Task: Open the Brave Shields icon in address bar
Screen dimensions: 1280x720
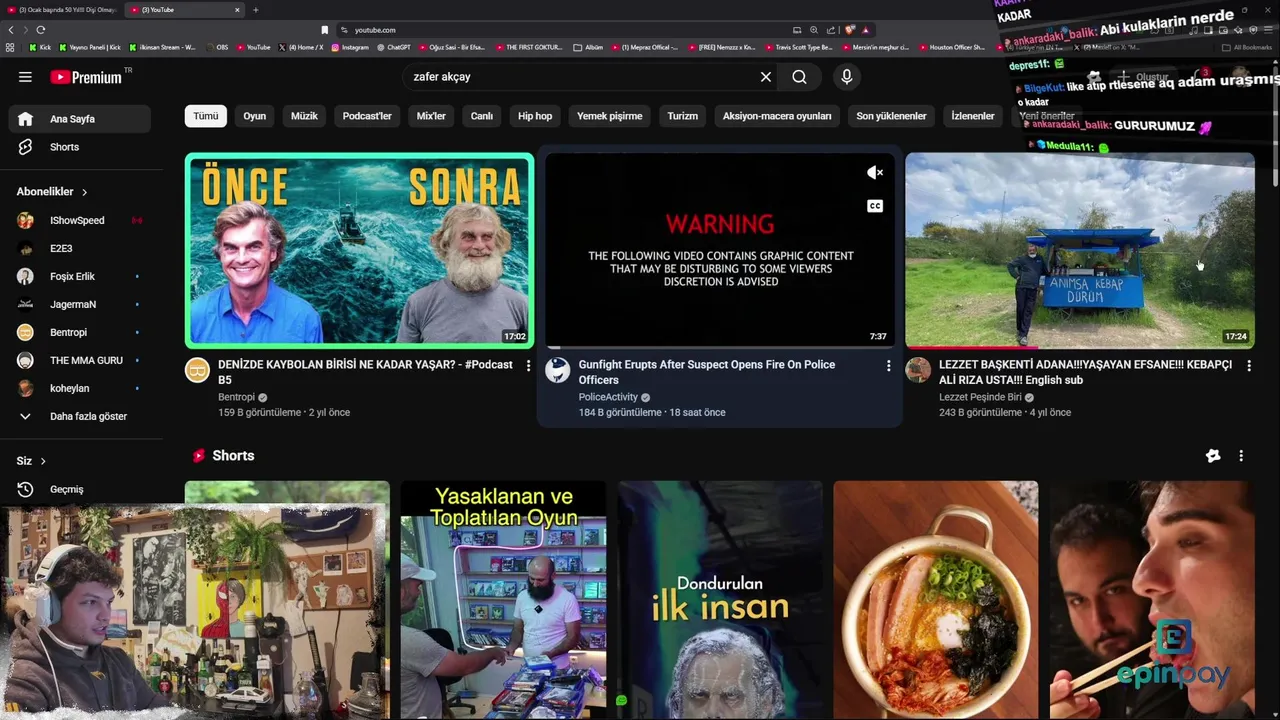Action: click(x=849, y=30)
